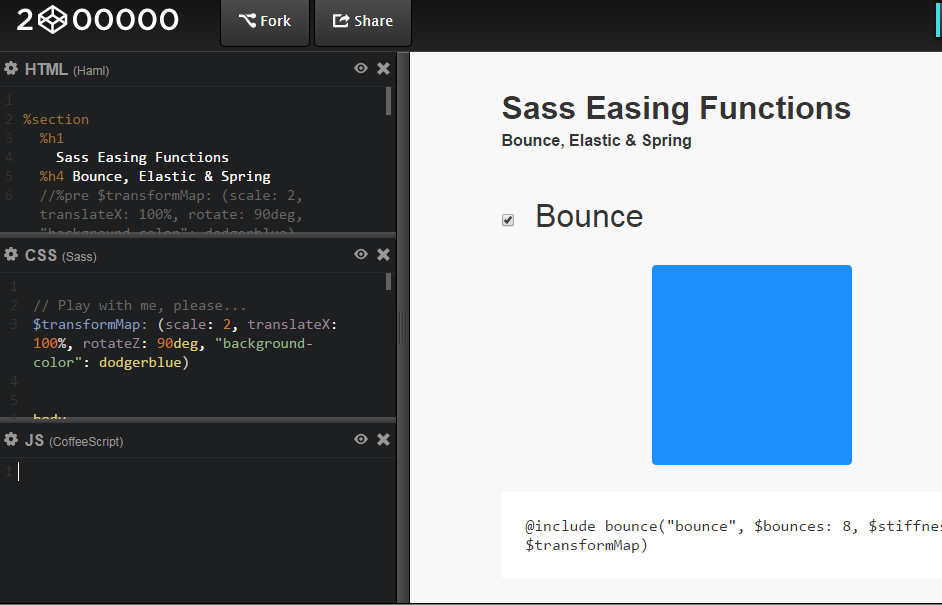Toggle visibility eye on the HTML panel

pyautogui.click(x=360, y=68)
